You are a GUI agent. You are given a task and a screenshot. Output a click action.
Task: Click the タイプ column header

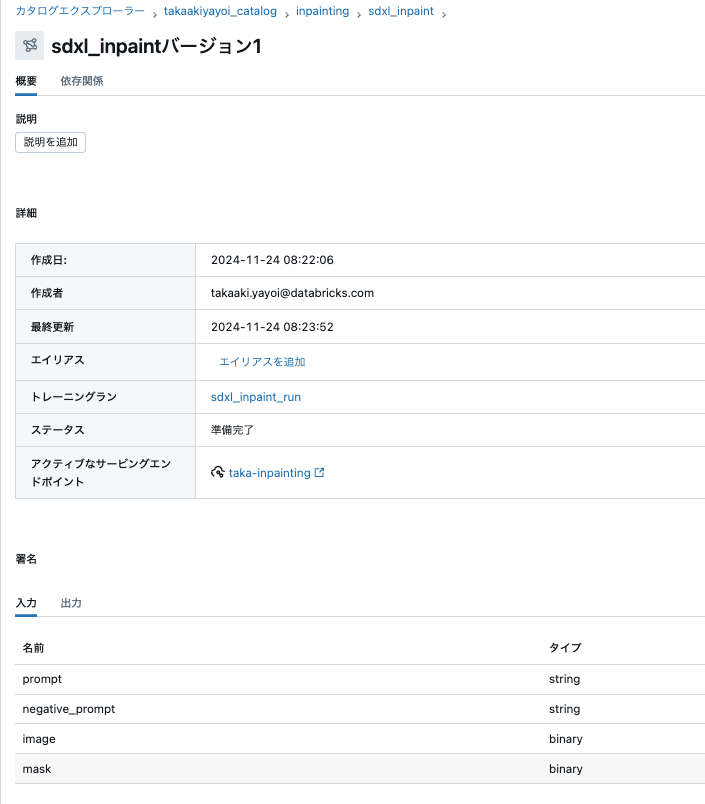(x=565, y=648)
